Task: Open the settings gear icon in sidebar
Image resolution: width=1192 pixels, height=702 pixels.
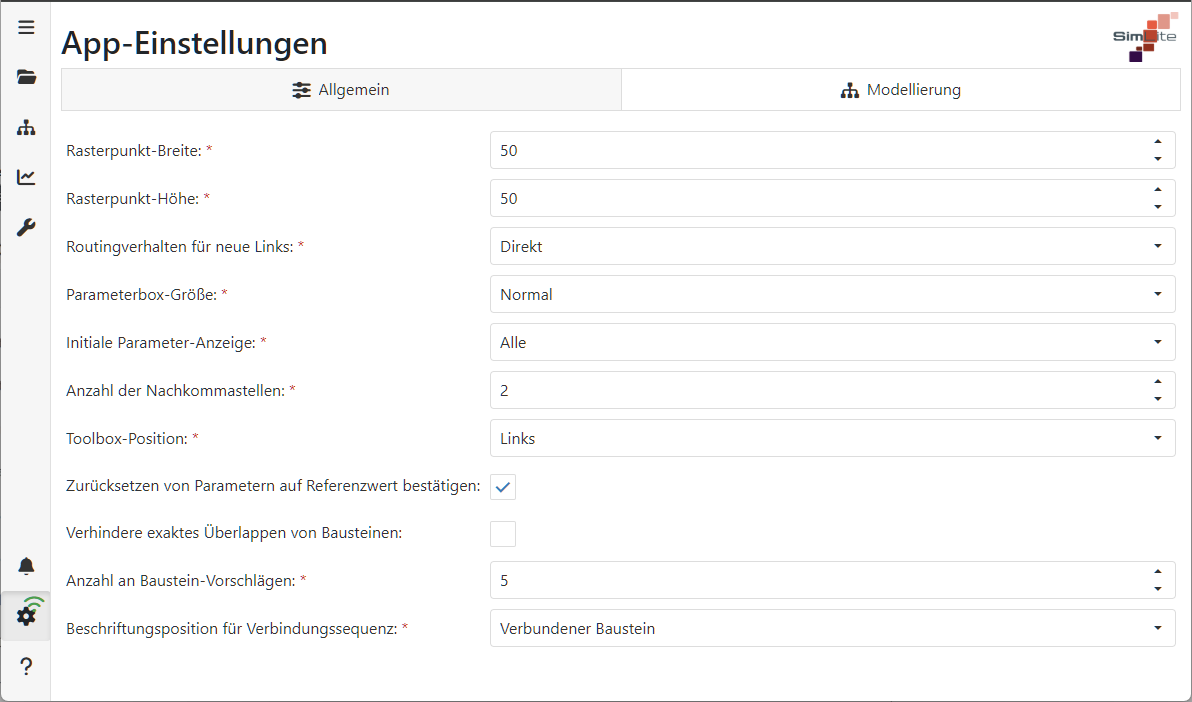Action: pos(26,615)
